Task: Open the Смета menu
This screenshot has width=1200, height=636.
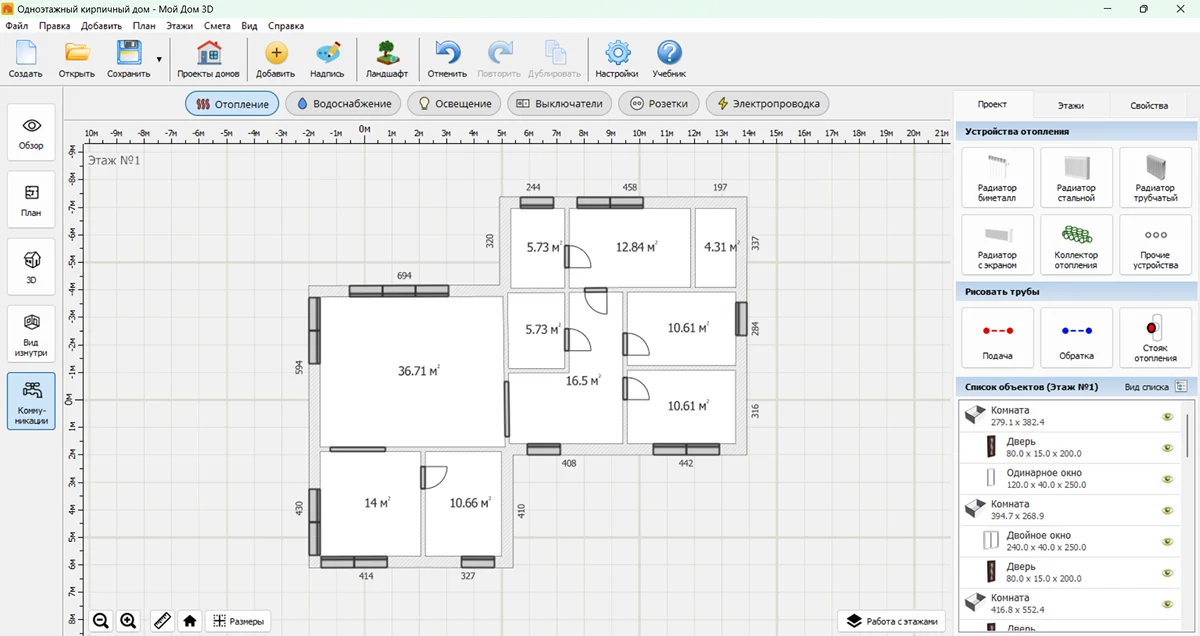Action: (x=217, y=25)
